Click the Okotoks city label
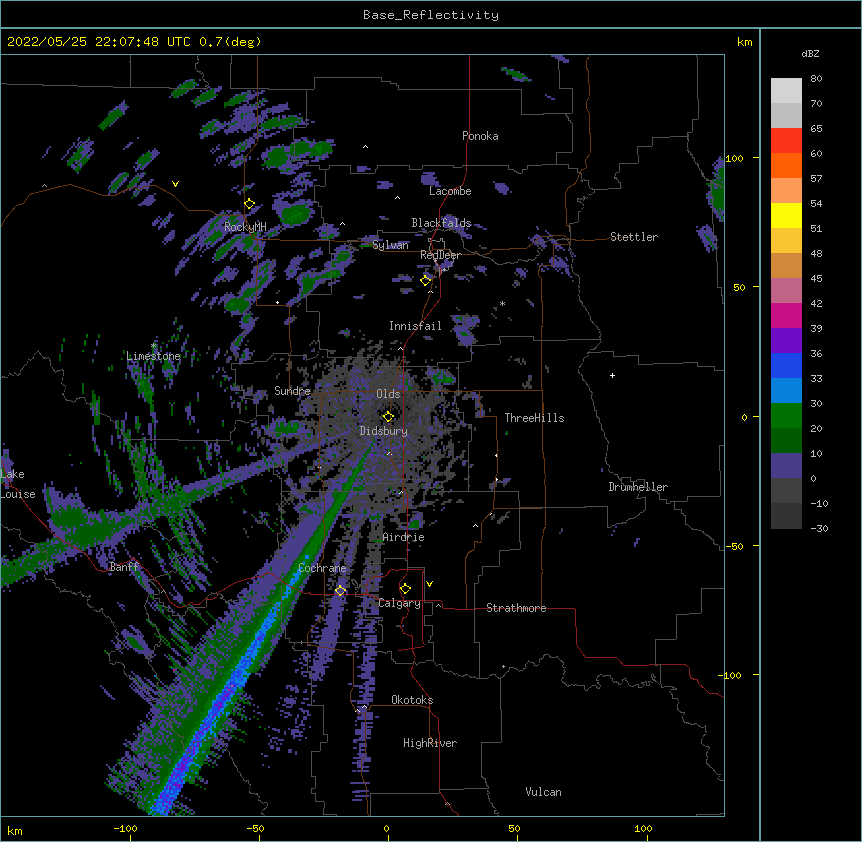Screen dimensions: 862x842 [412, 700]
